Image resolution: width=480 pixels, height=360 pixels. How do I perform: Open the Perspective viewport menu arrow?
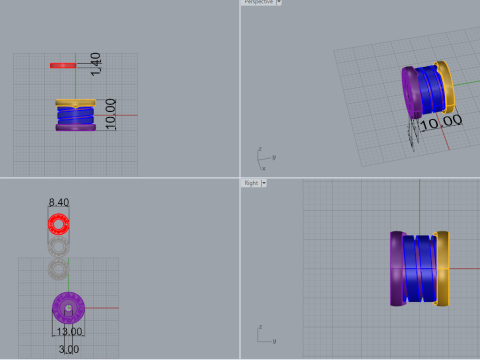pyautogui.click(x=279, y=2)
